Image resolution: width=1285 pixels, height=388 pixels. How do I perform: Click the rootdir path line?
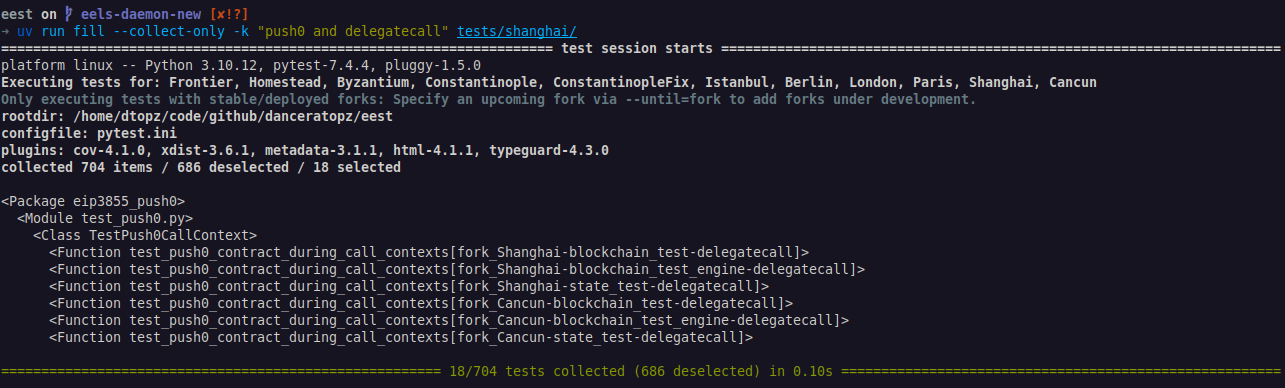pyautogui.click(x=197, y=117)
